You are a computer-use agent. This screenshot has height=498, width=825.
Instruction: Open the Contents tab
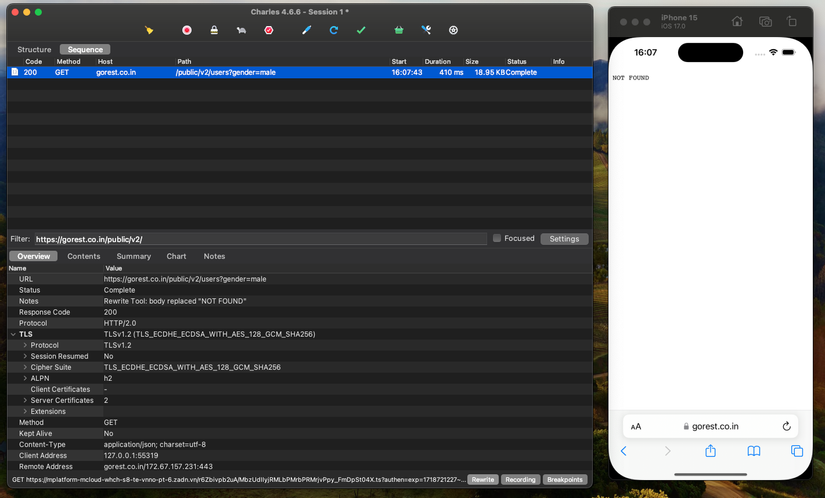[84, 256]
